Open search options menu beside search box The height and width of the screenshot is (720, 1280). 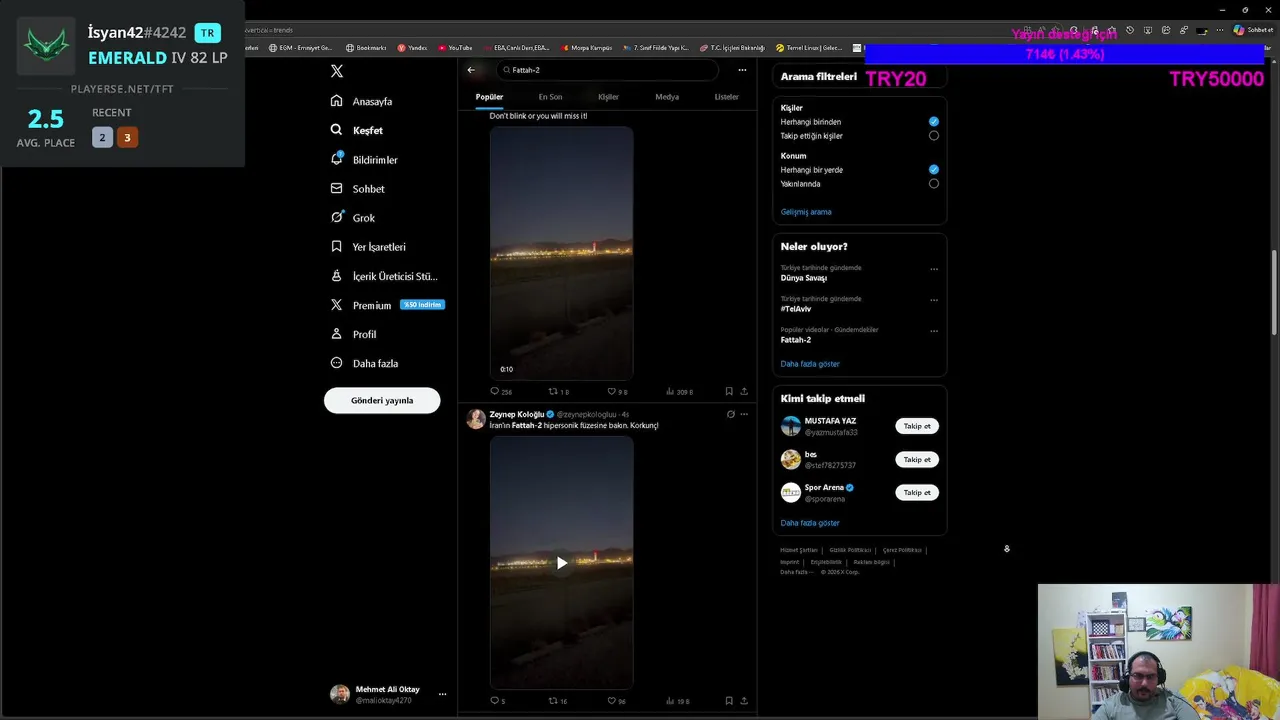tap(742, 70)
